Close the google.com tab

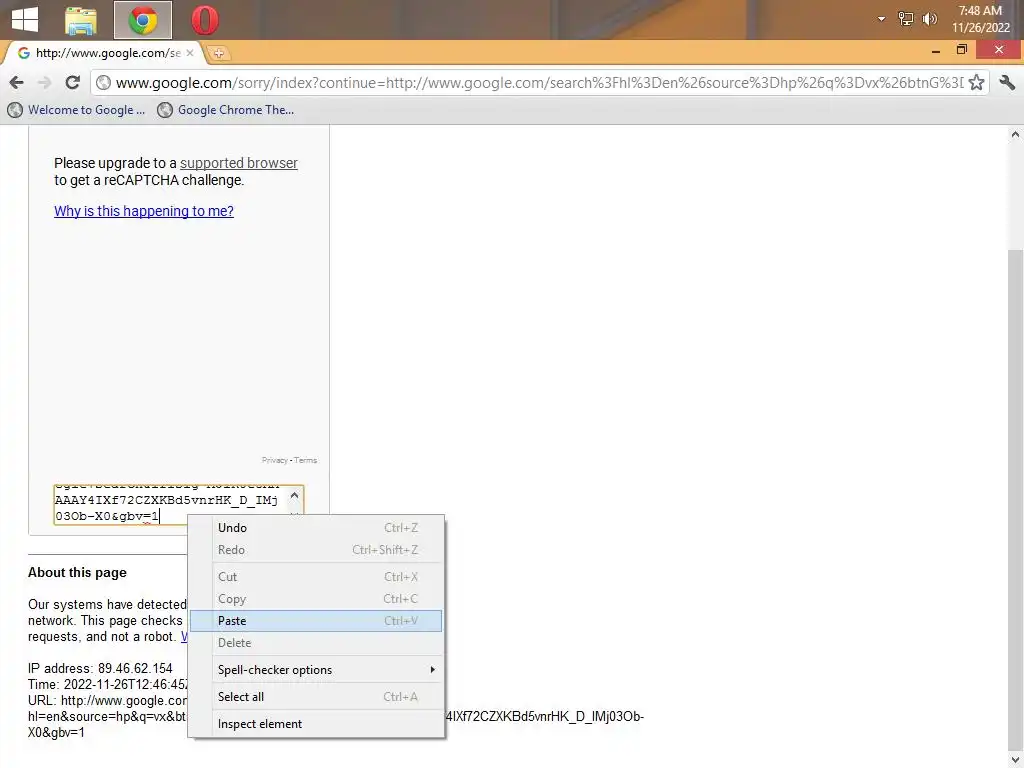[190, 53]
